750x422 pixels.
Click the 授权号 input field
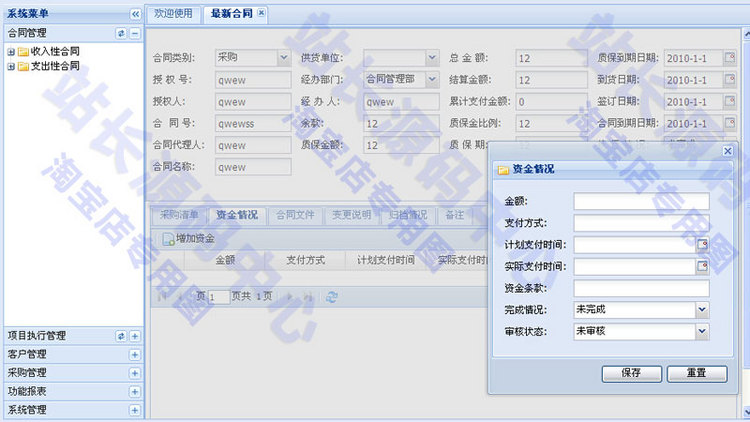coord(253,80)
